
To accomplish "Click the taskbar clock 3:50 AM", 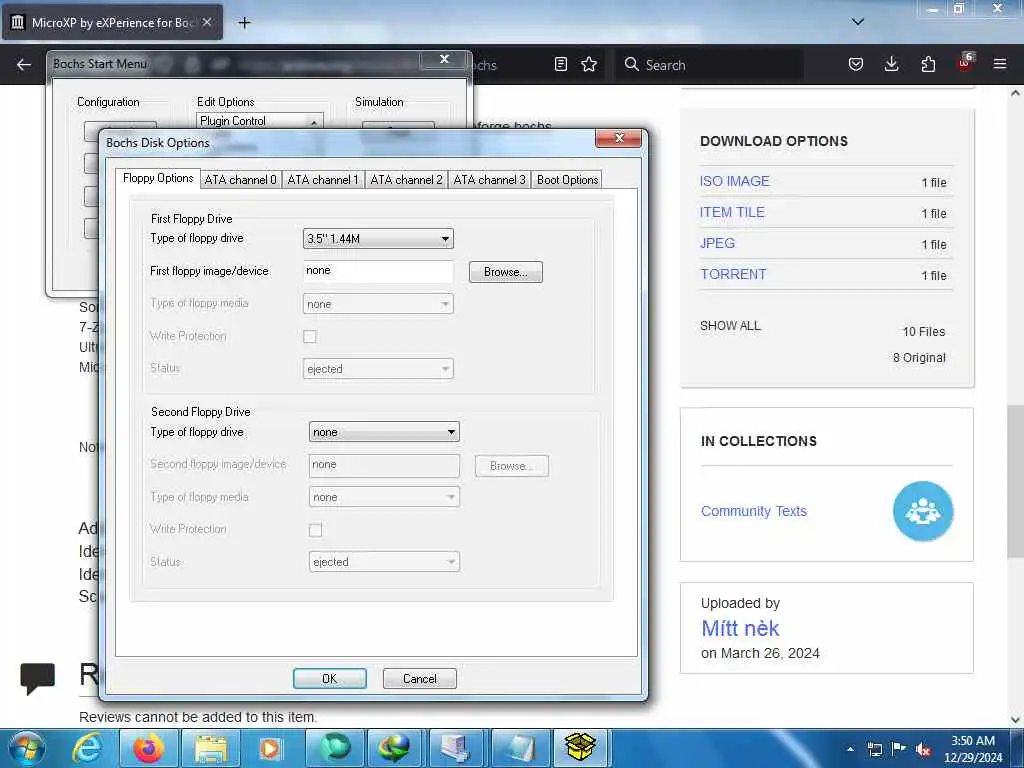I will click(972, 741).
